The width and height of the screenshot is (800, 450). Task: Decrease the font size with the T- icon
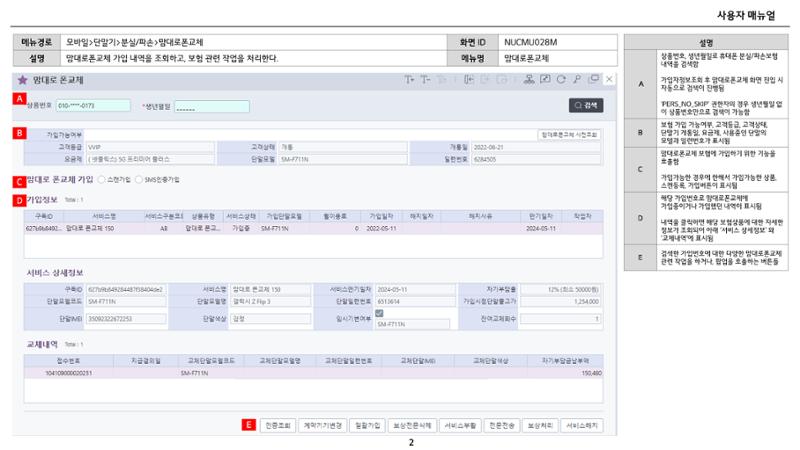point(425,80)
